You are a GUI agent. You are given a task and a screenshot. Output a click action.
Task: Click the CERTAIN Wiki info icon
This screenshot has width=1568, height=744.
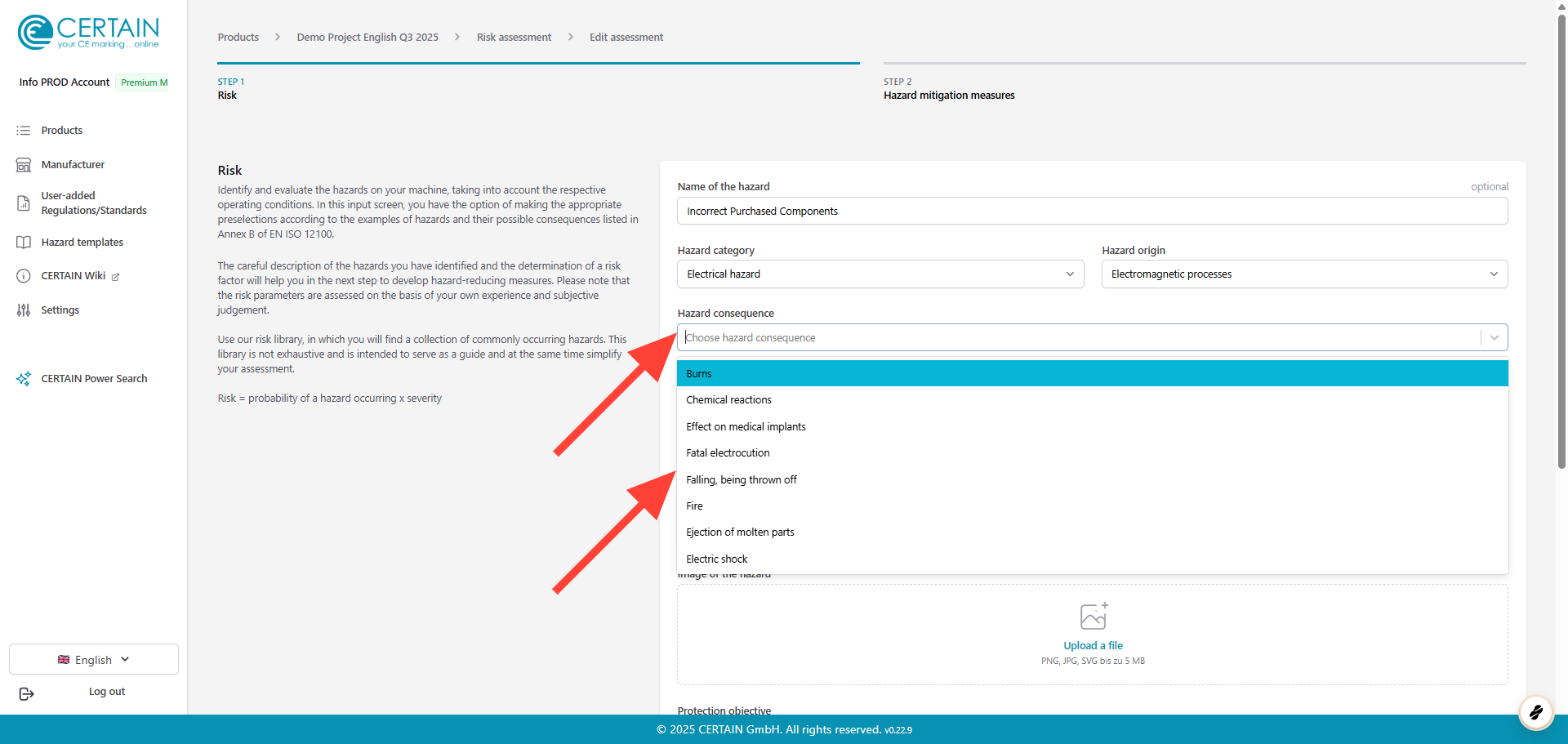coord(24,276)
